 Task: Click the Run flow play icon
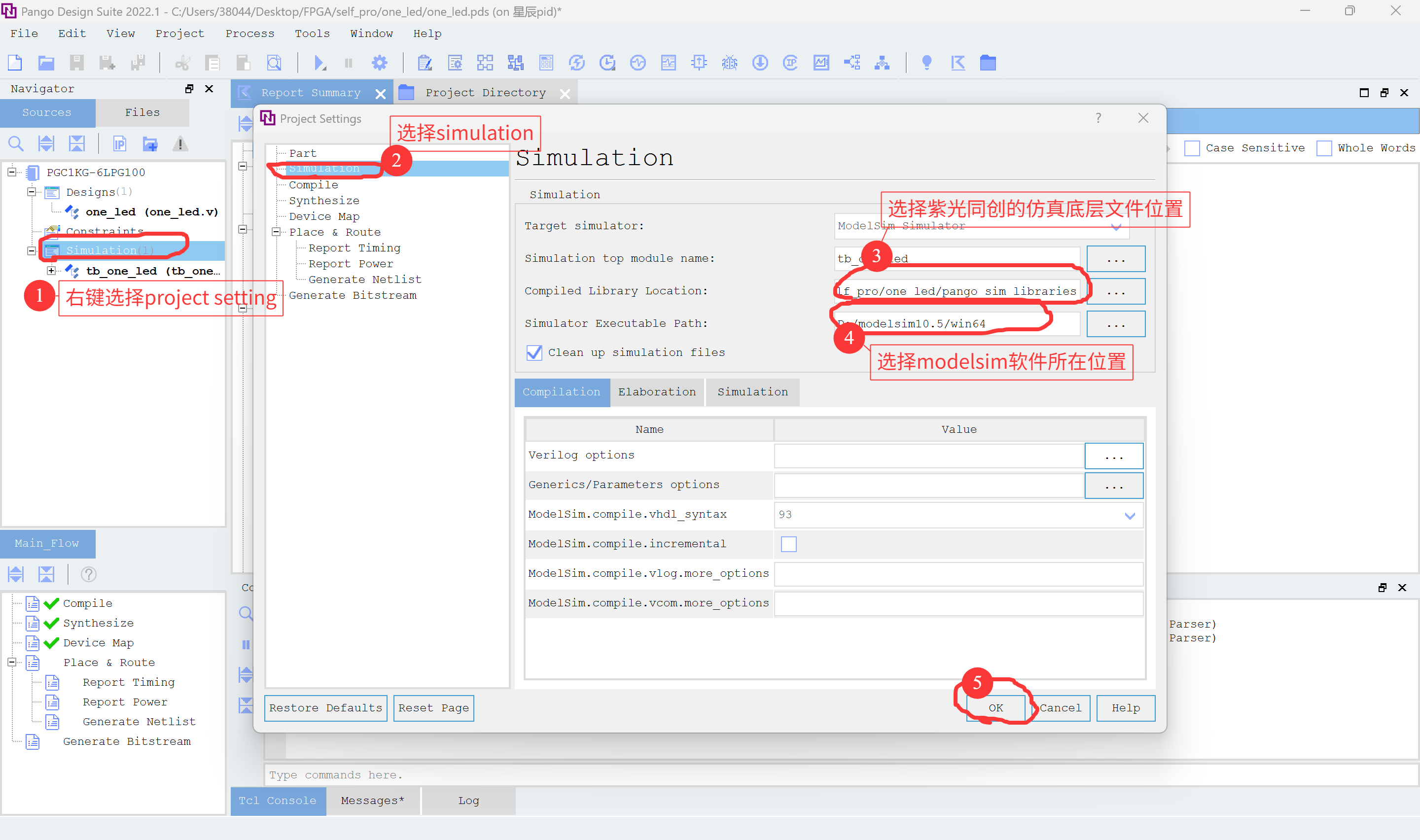(x=319, y=63)
